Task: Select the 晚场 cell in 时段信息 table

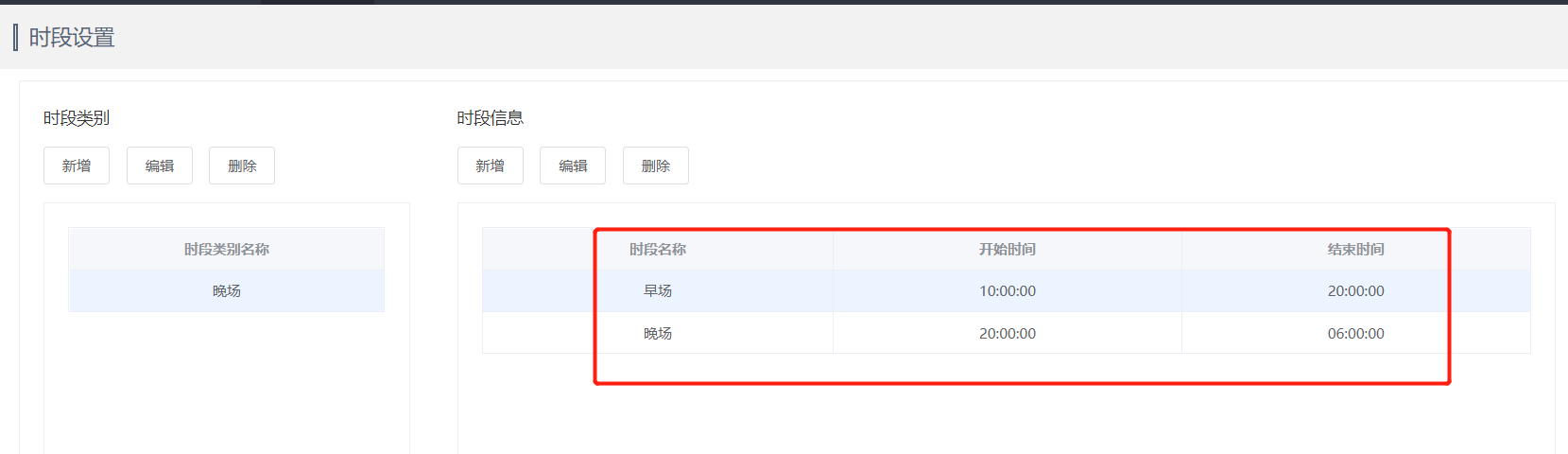Action: 658,334
